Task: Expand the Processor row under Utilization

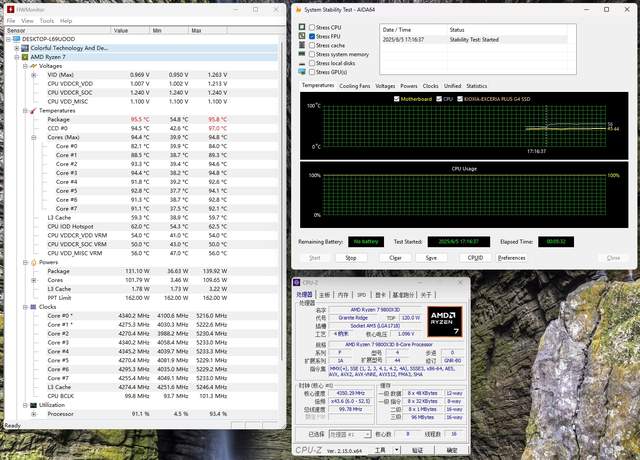Action: point(34,414)
